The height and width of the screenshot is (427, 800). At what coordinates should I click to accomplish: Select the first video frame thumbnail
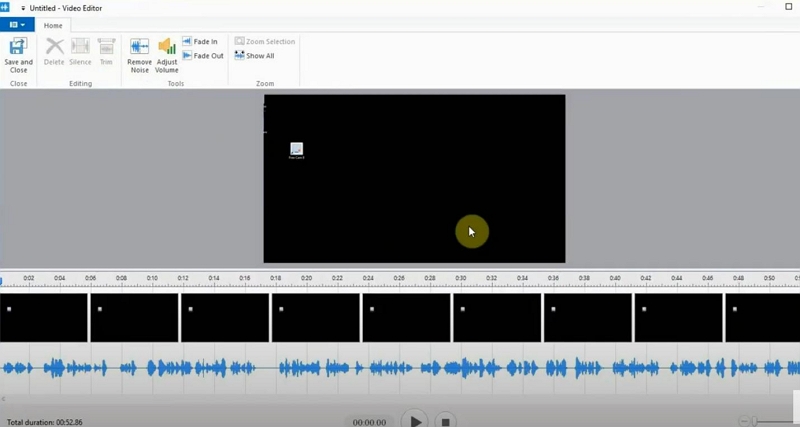tap(43, 317)
